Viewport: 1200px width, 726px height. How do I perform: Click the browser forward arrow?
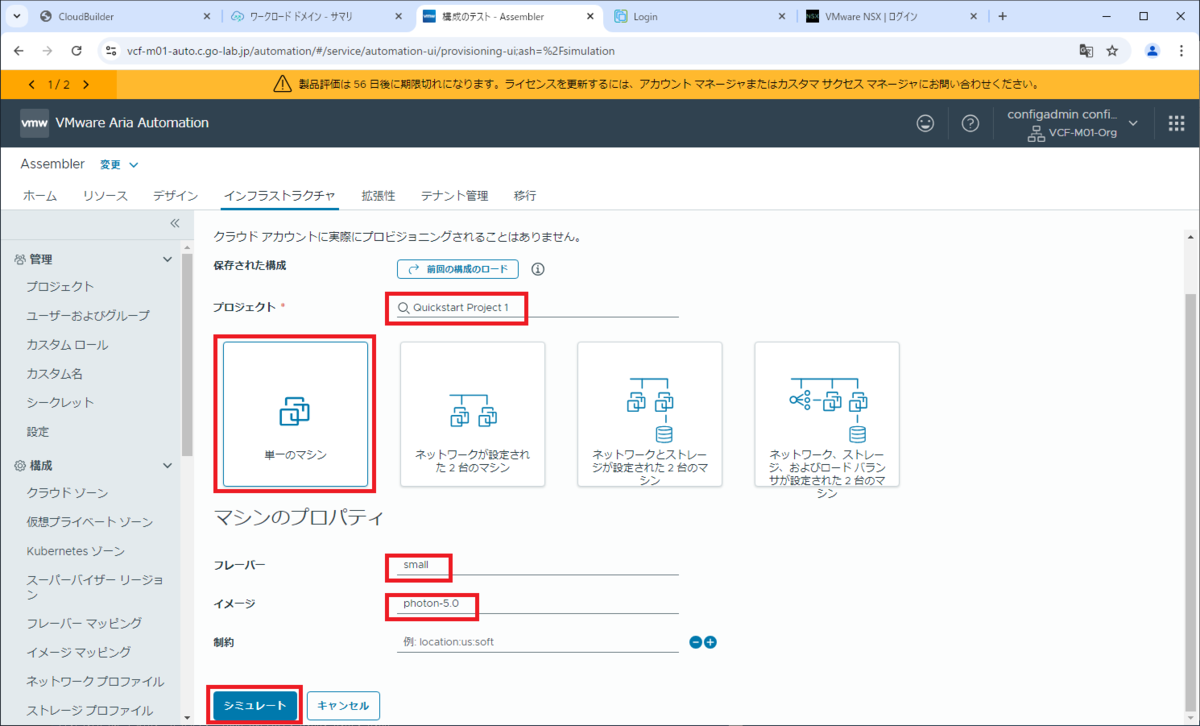click(x=48, y=50)
